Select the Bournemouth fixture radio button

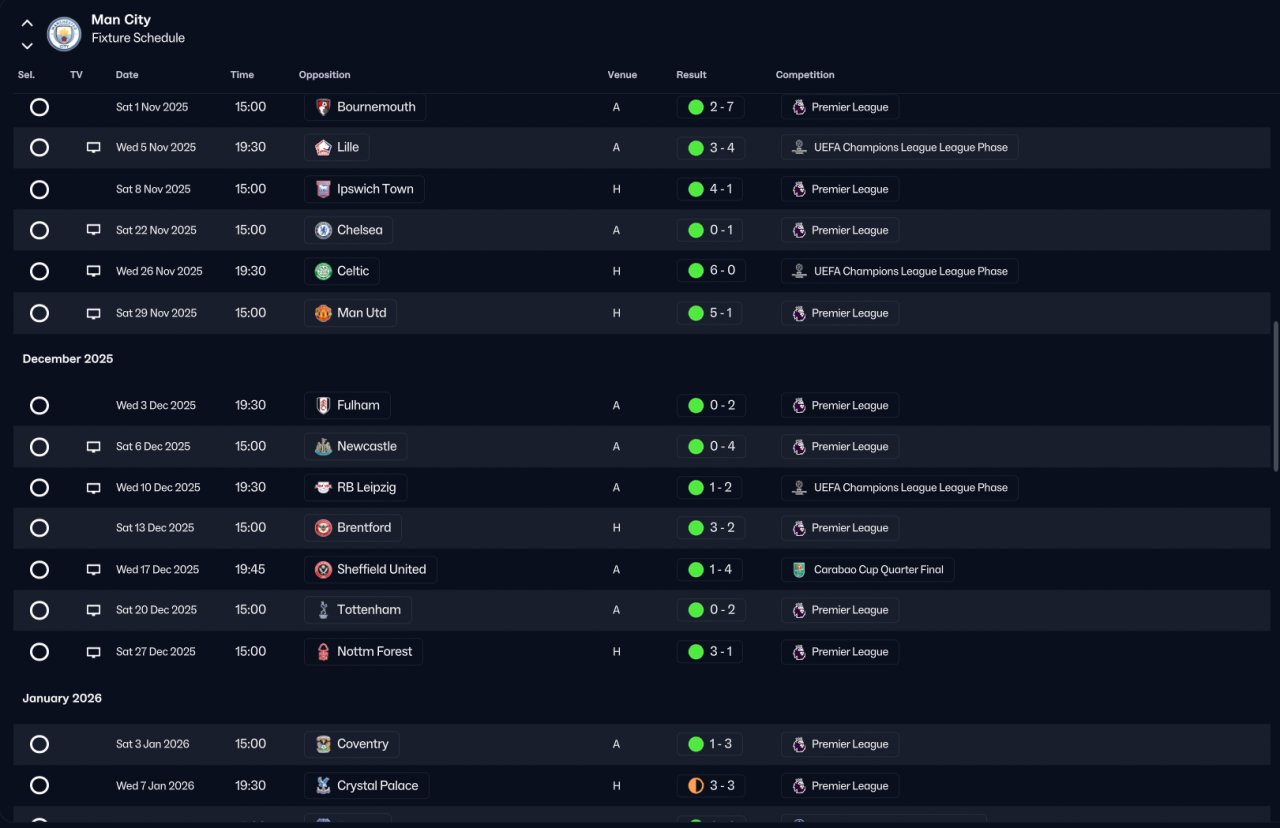(39, 107)
